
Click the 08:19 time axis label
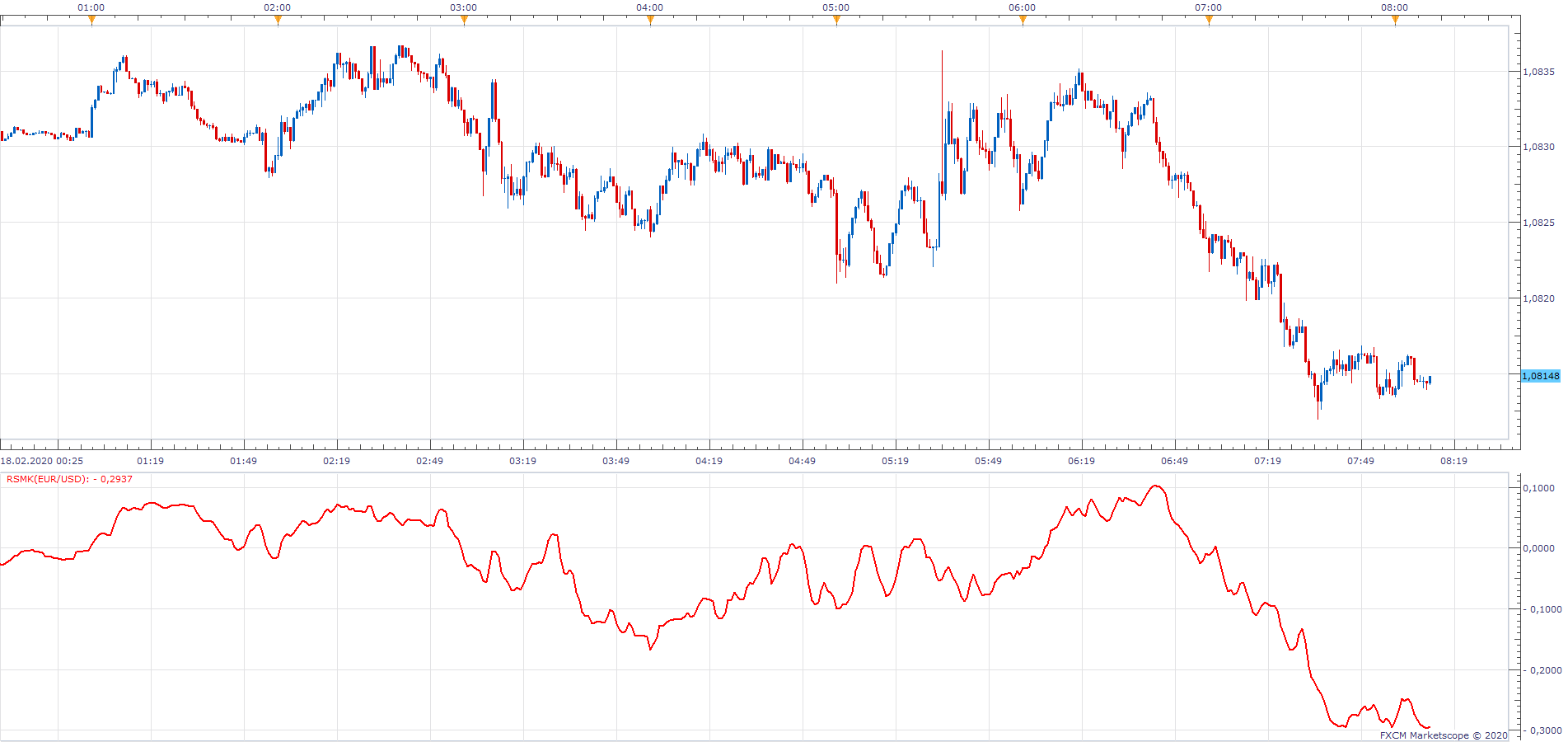[1453, 461]
